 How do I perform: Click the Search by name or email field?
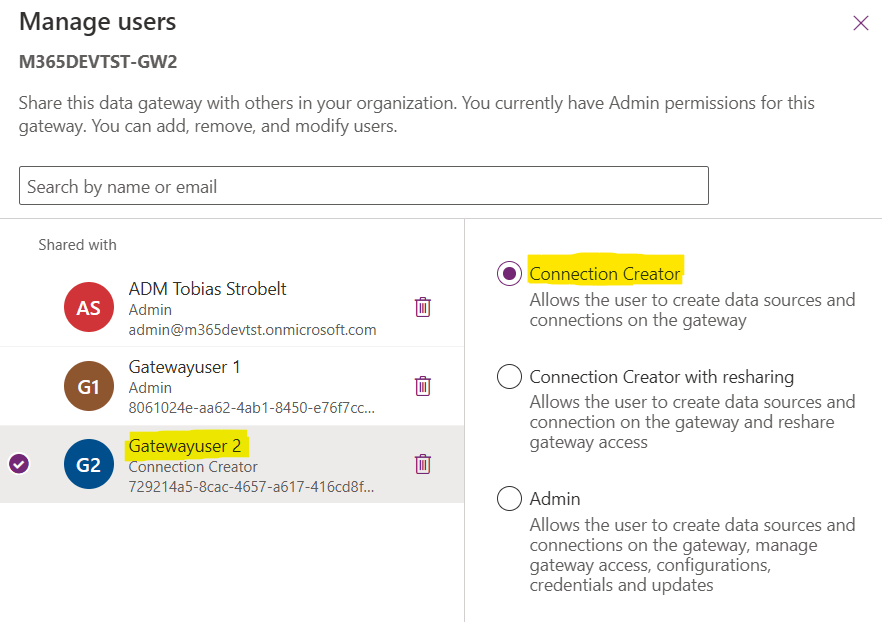[363, 186]
